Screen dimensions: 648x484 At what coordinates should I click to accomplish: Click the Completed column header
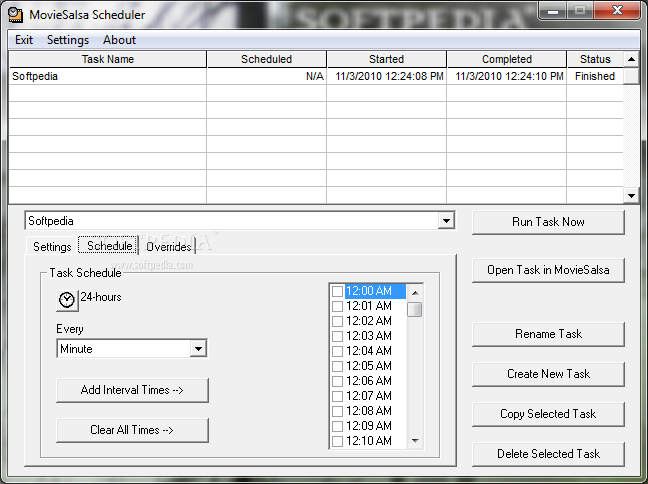click(507, 59)
